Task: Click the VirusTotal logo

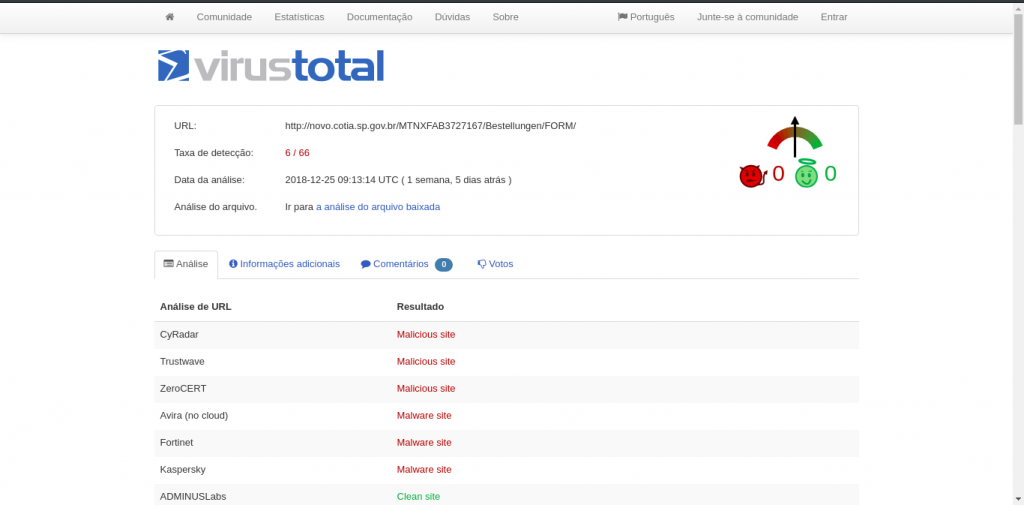Action: click(270, 65)
